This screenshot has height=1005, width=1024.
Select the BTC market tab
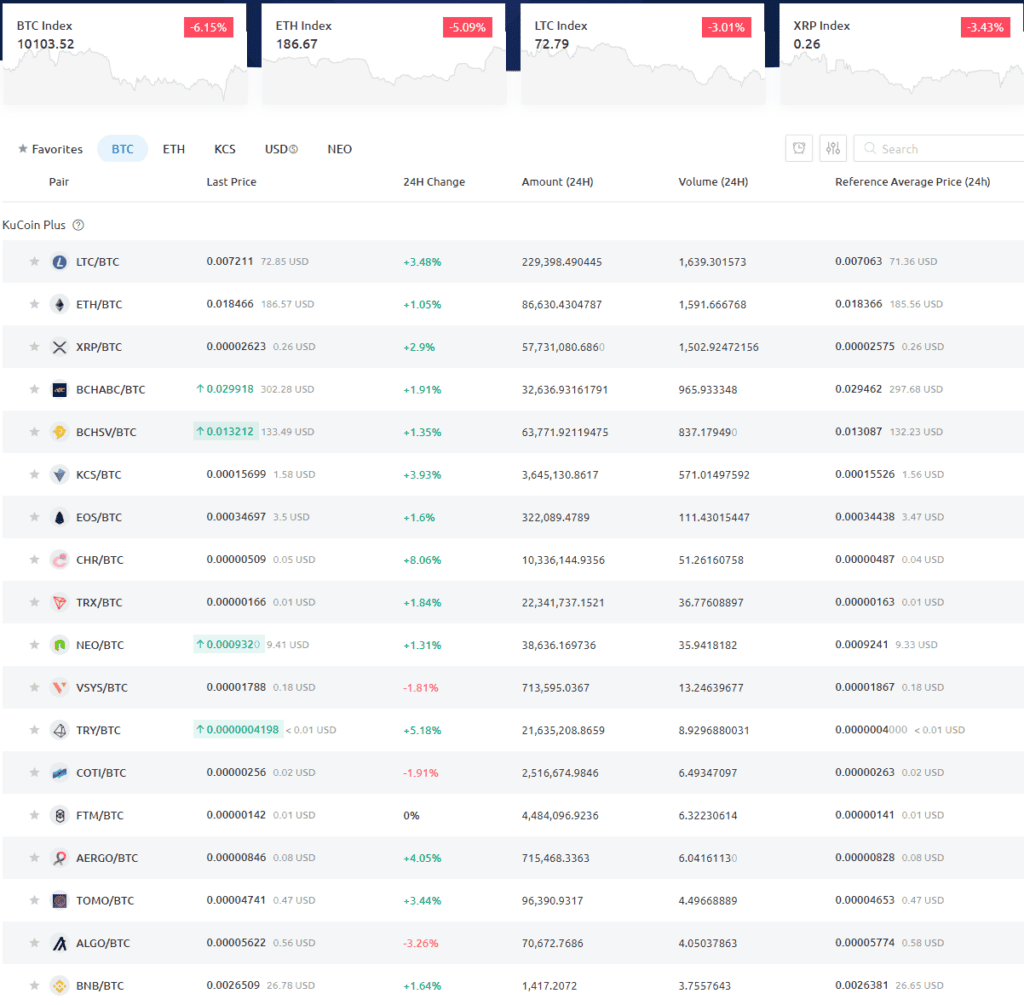coord(122,149)
